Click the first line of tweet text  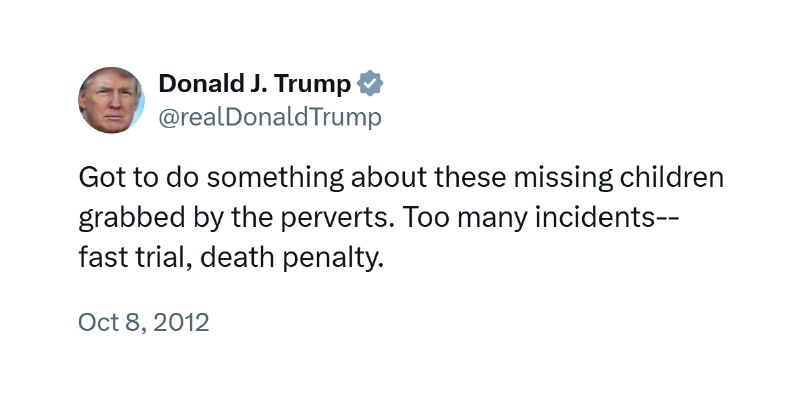(401, 179)
